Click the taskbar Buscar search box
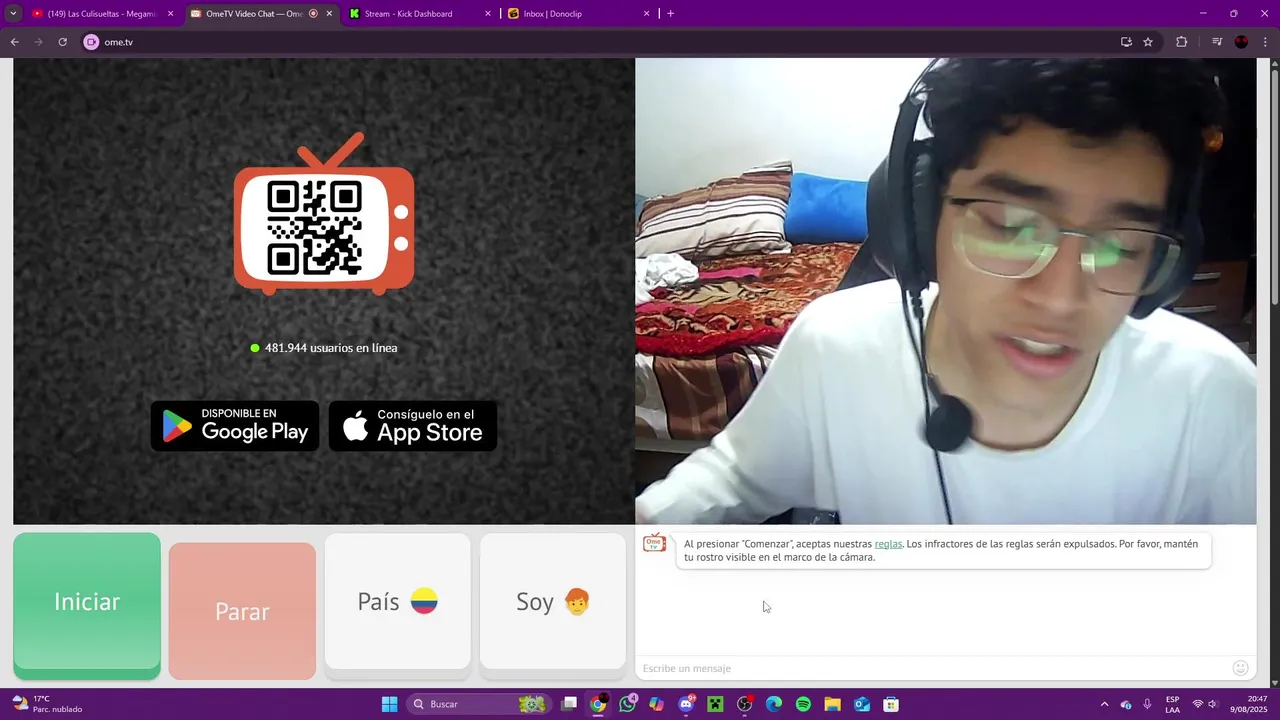 [477, 704]
